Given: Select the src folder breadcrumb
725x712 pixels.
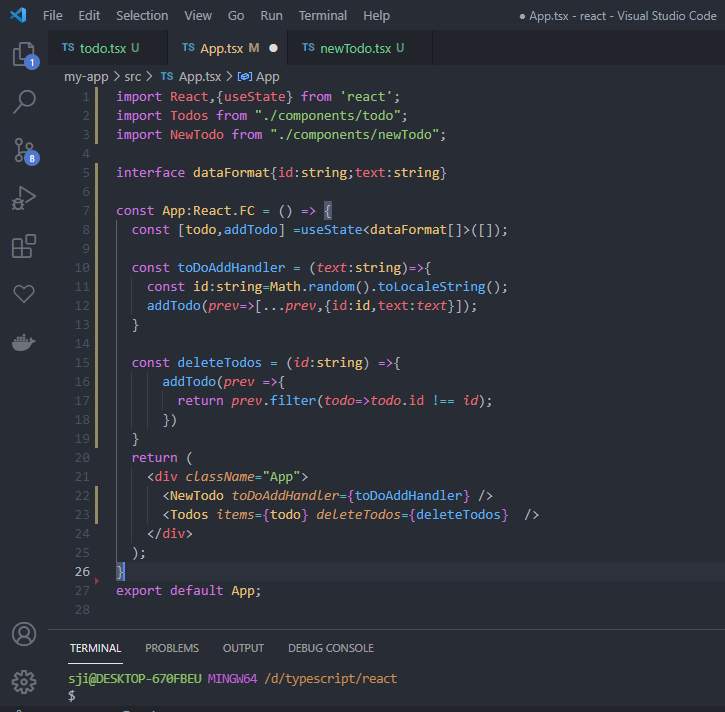Looking at the screenshot, I should [133, 76].
